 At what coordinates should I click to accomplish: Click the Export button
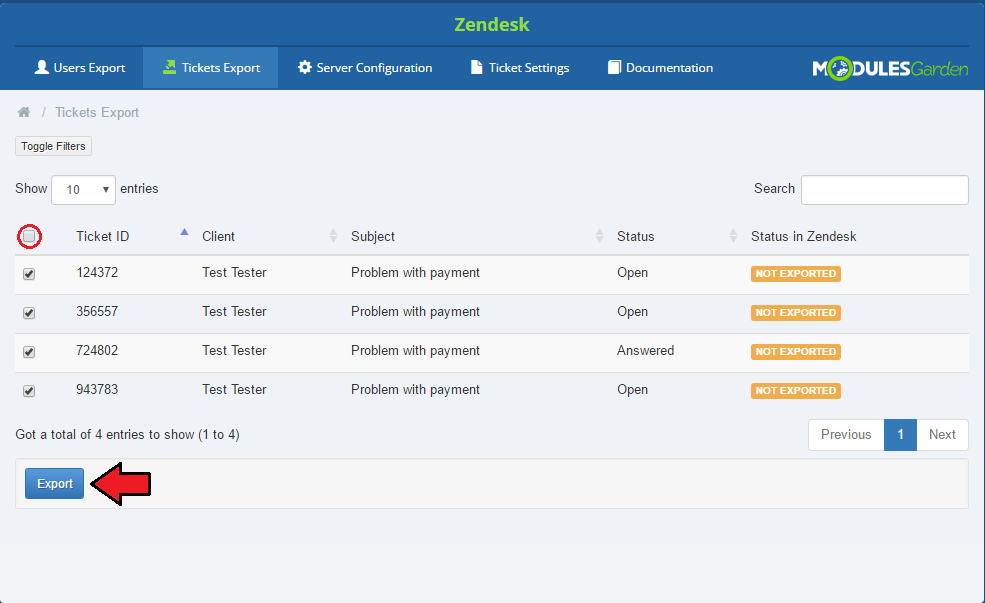55,484
